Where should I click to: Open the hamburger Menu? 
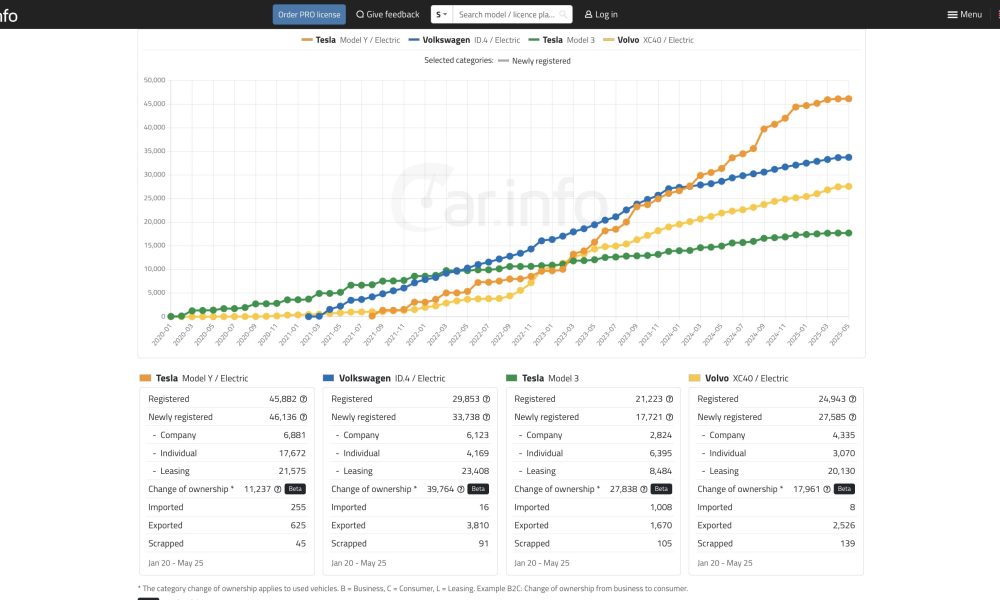click(x=964, y=14)
